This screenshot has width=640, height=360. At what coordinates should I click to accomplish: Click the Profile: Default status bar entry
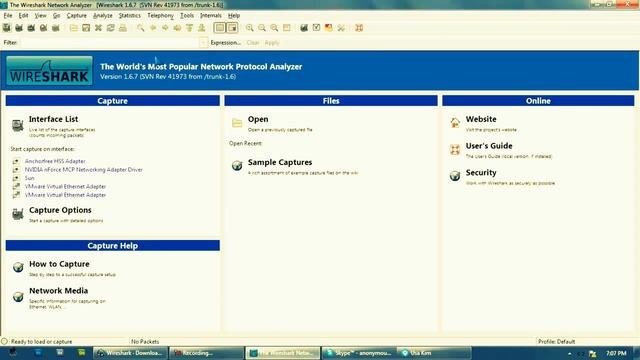[x=556, y=342]
